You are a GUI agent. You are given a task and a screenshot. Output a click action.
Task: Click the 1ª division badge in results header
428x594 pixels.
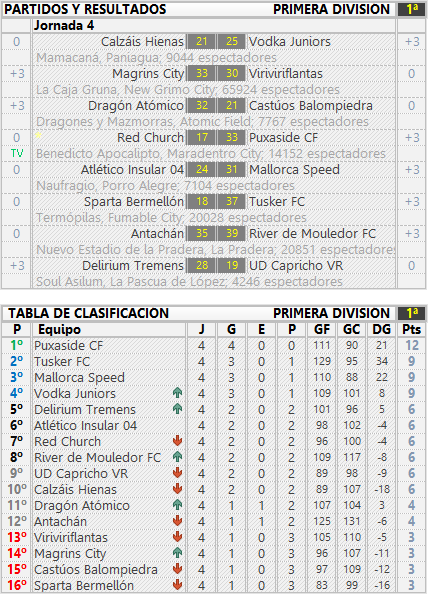point(411,9)
